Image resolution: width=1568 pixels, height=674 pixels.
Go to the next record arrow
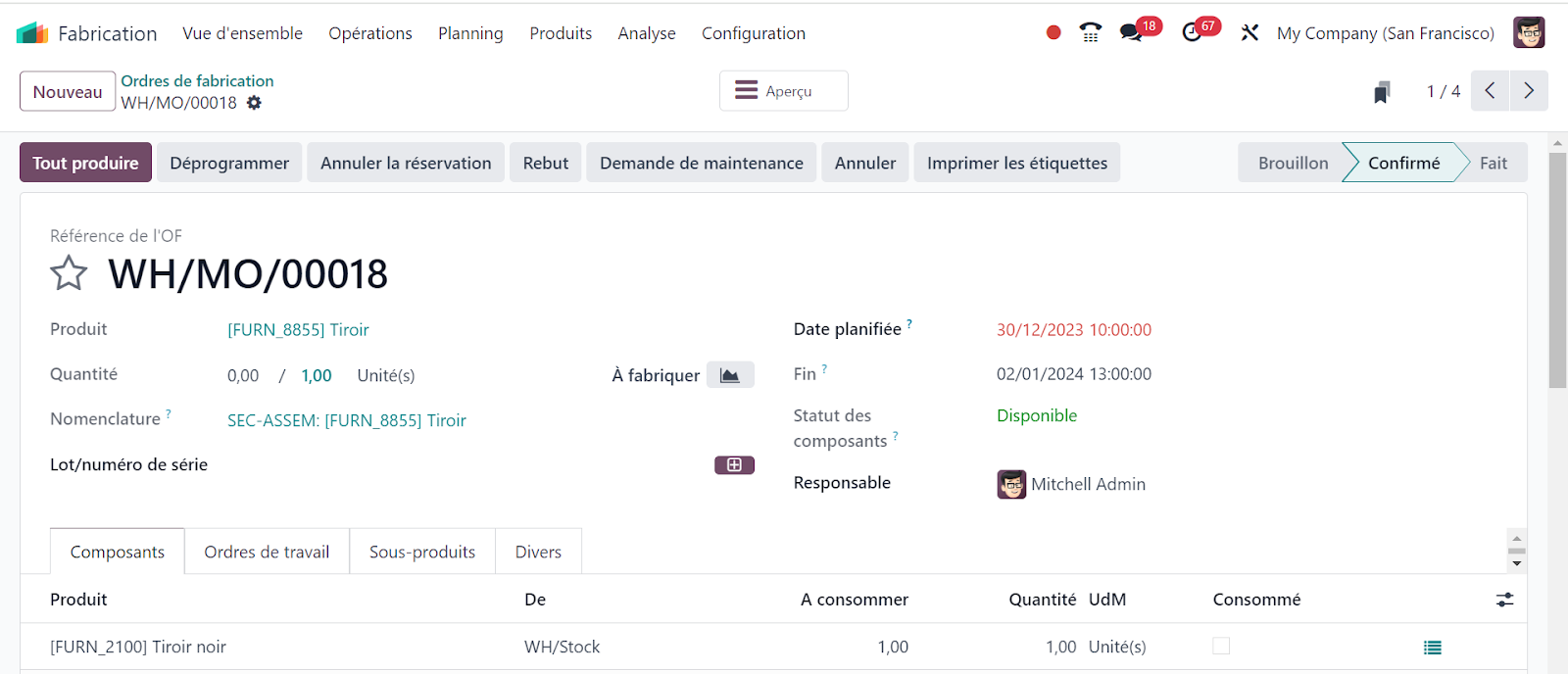point(1529,91)
